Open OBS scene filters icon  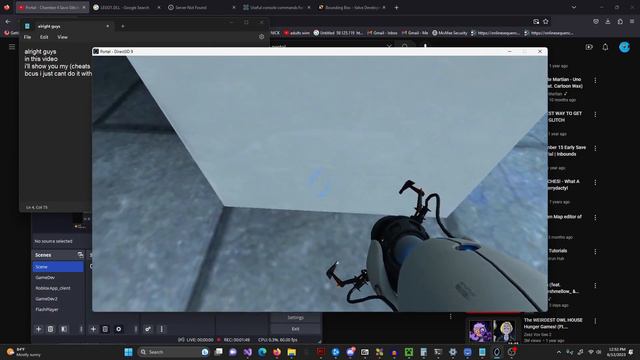(64, 329)
